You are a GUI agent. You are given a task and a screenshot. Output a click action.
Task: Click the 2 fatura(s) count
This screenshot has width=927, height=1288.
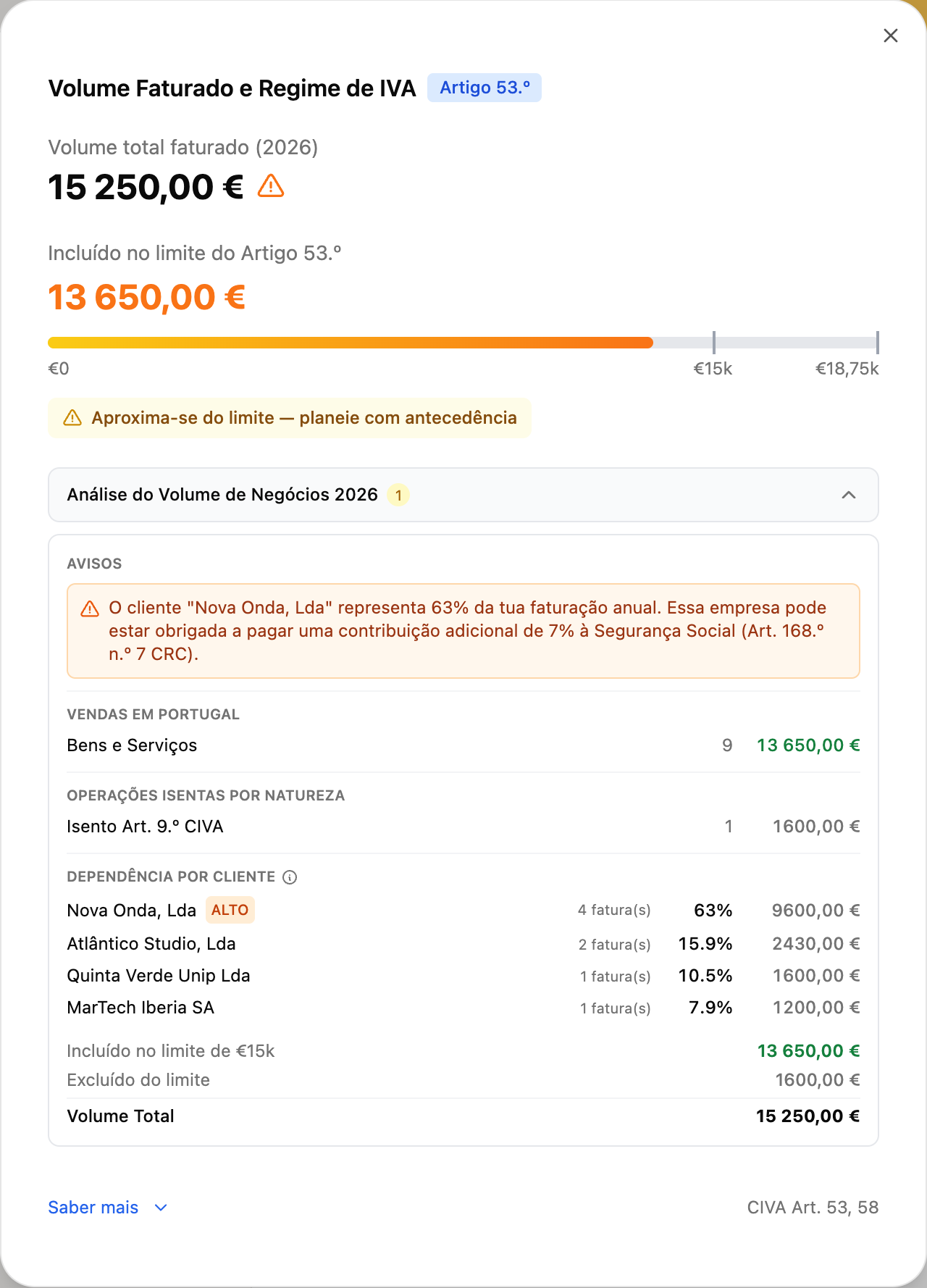tap(614, 945)
